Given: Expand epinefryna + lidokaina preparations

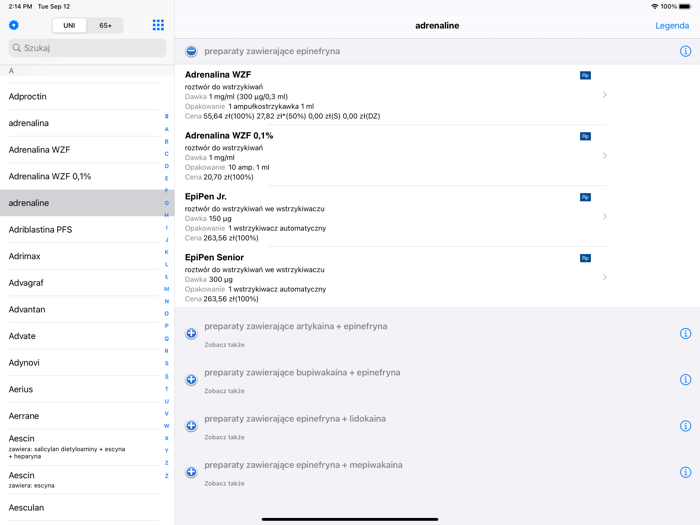Looking at the screenshot, I should coord(191,425).
